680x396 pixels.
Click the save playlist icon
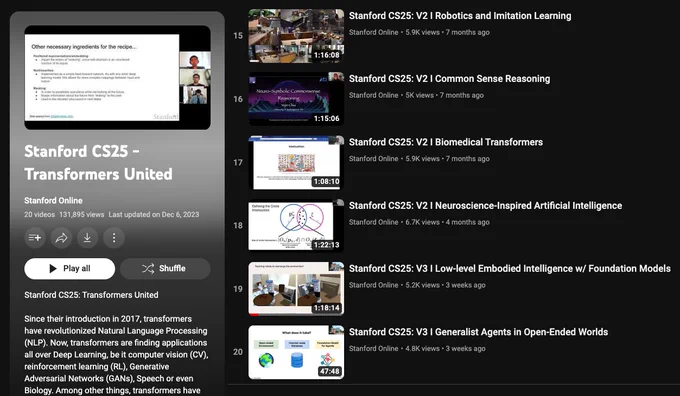tap(35, 238)
